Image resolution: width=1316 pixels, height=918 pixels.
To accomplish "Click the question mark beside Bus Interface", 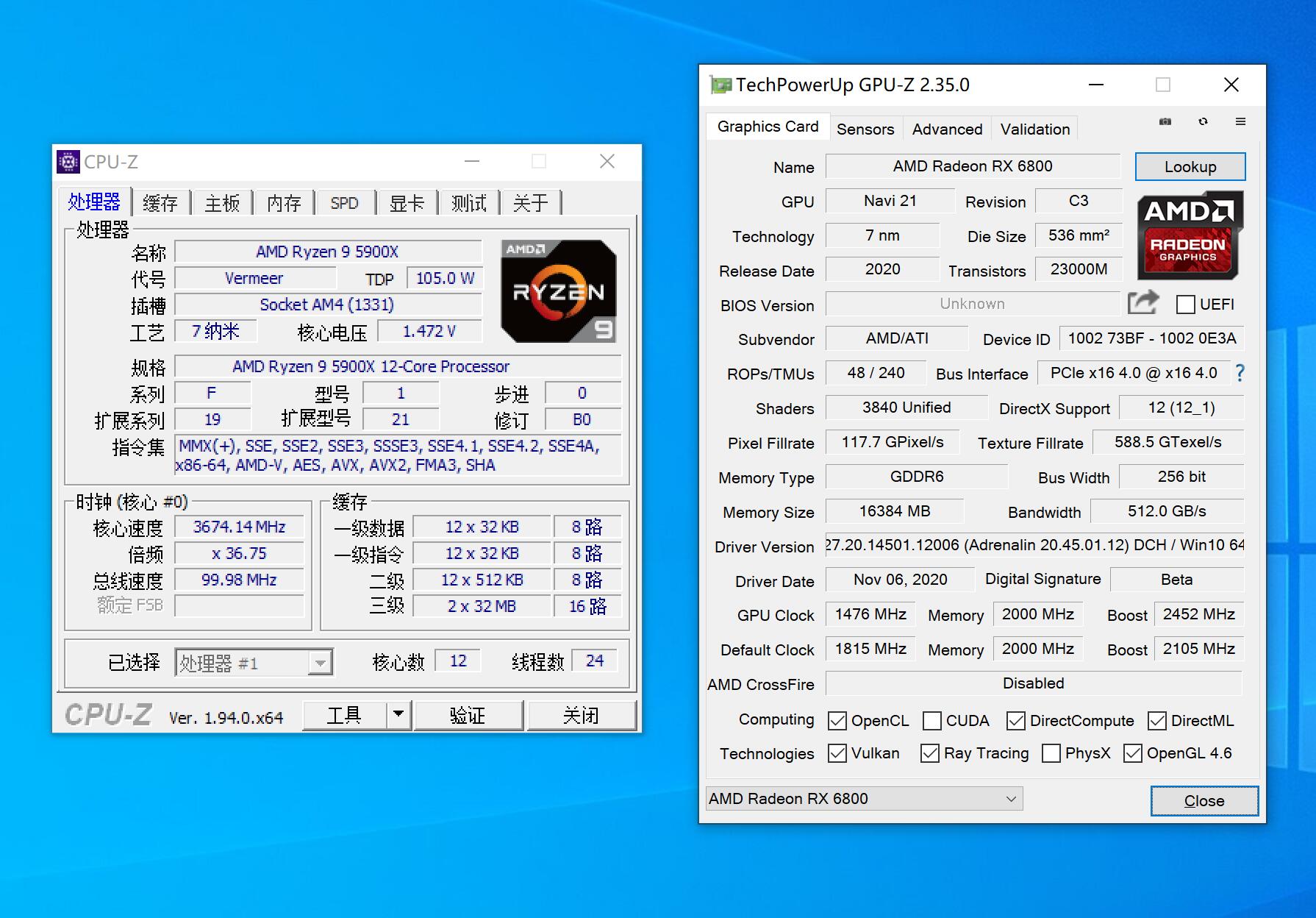I will tap(1239, 372).
